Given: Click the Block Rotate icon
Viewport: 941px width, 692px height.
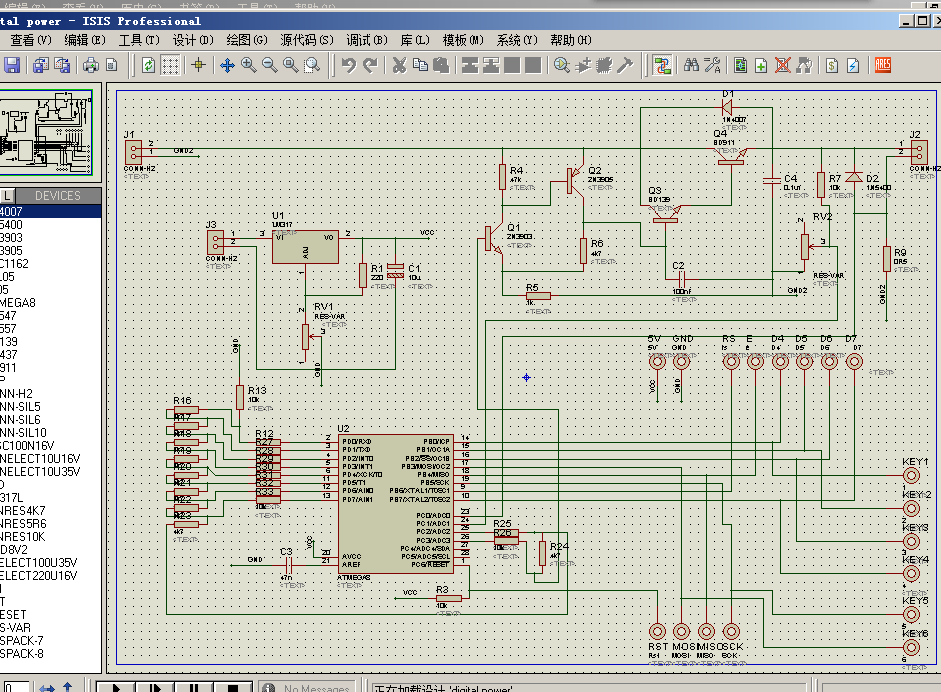Looking at the screenshot, I should (512, 65).
